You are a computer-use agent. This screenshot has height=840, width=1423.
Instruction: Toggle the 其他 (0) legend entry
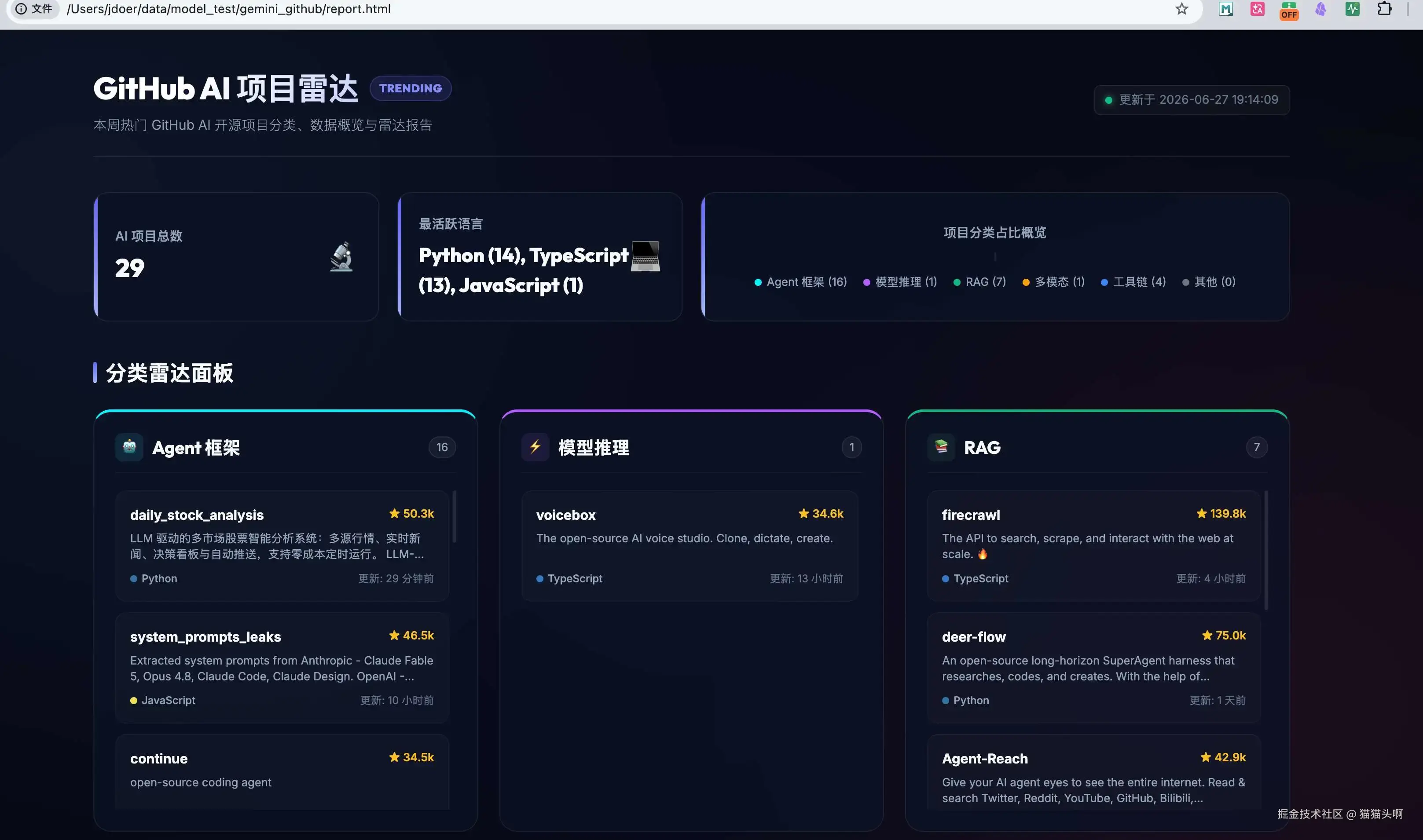pyautogui.click(x=1209, y=282)
